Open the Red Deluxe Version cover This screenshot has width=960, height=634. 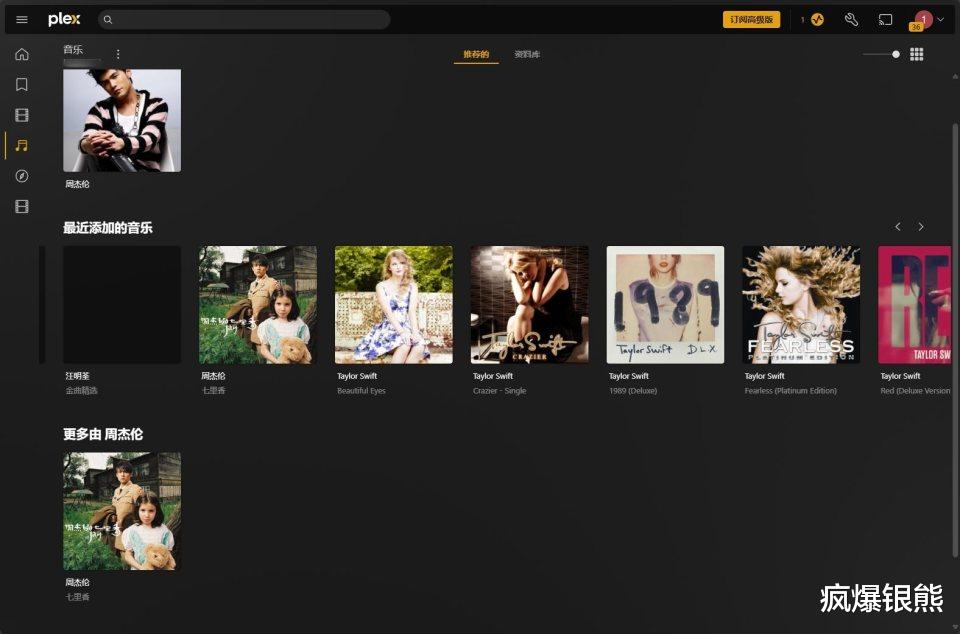pos(915,305)
